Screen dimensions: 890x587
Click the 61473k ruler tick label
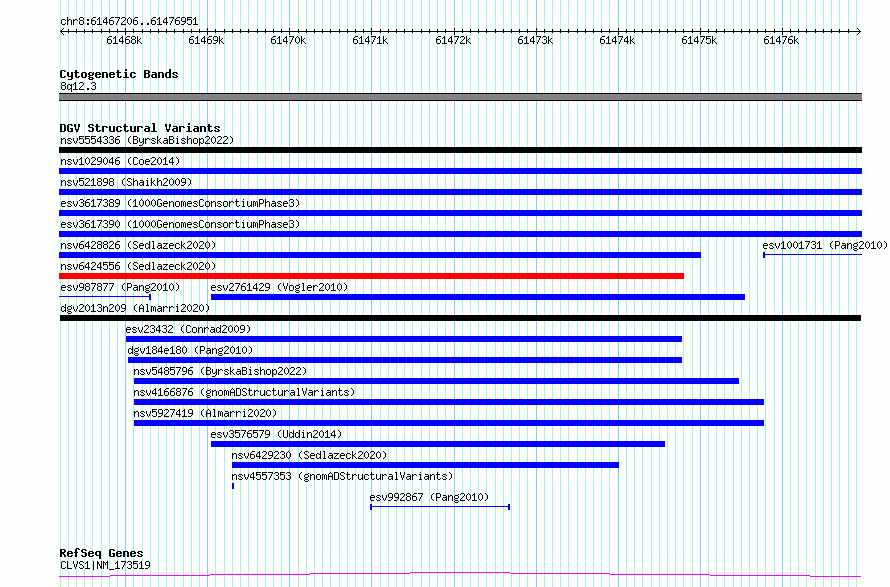click(535, 40)
